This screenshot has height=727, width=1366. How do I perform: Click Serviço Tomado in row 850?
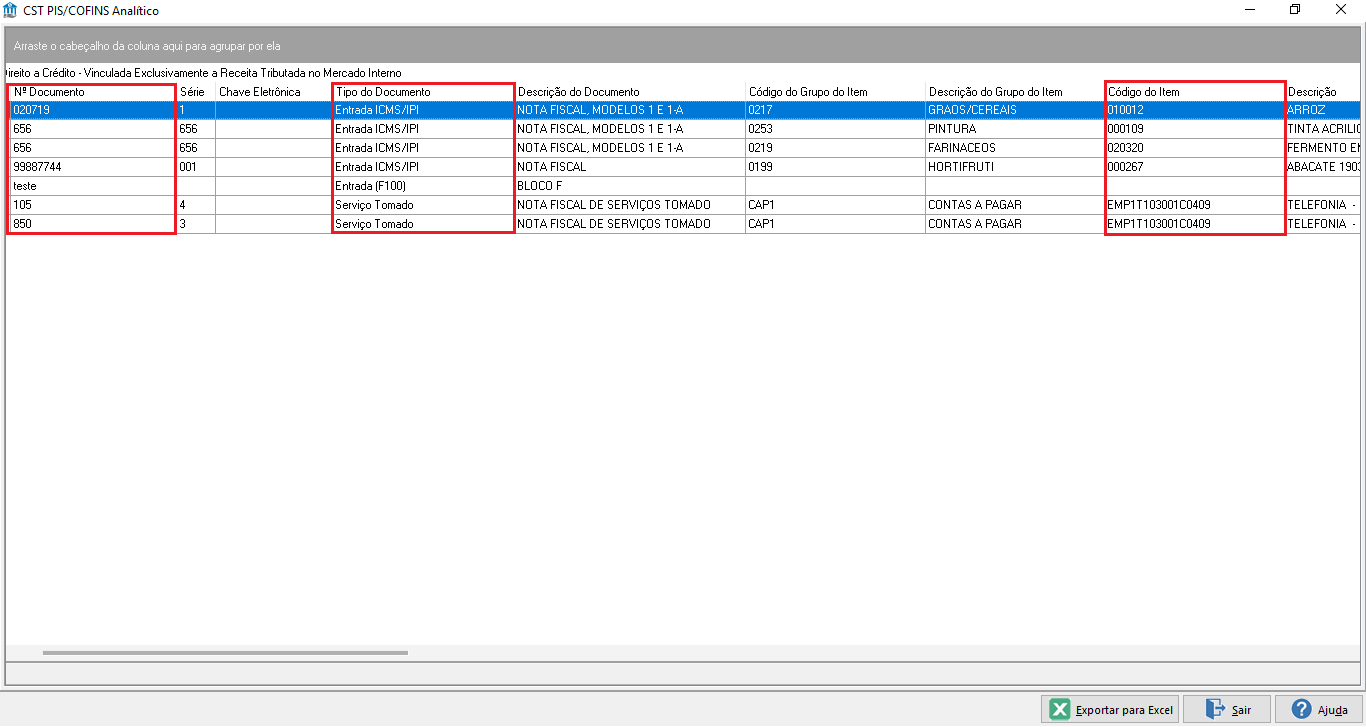click(x=423, y=224)
